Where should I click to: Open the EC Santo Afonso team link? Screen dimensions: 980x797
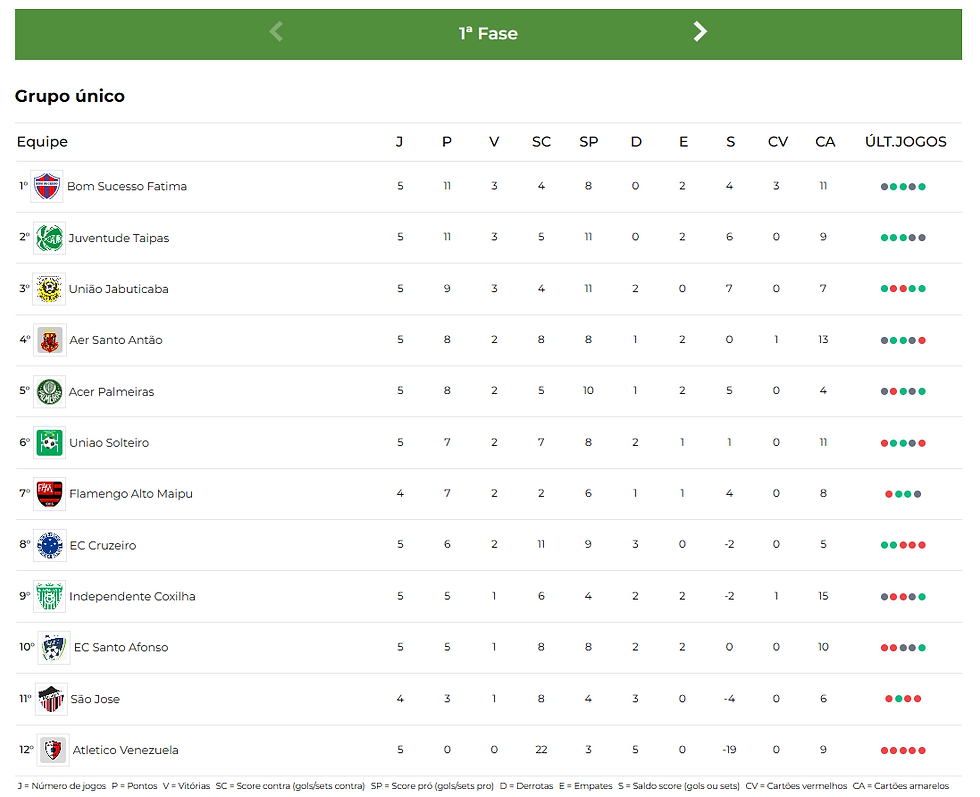121,648
